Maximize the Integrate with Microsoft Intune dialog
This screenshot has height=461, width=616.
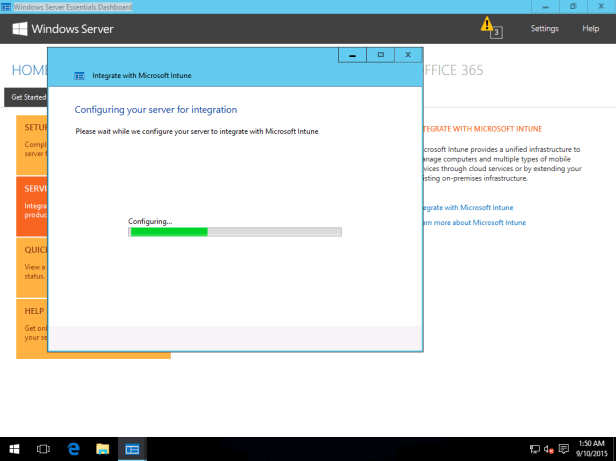[380, 54]
